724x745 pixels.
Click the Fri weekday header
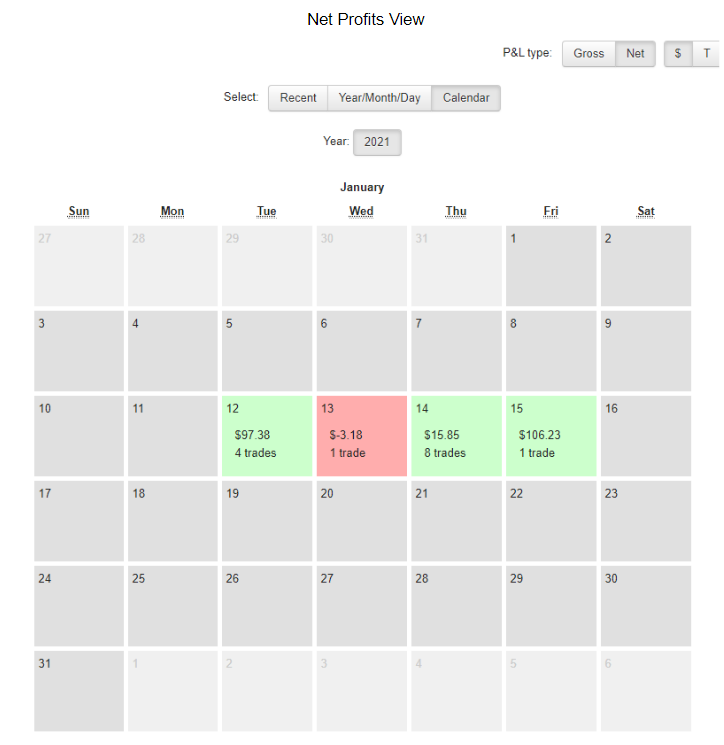coord(550,211)
